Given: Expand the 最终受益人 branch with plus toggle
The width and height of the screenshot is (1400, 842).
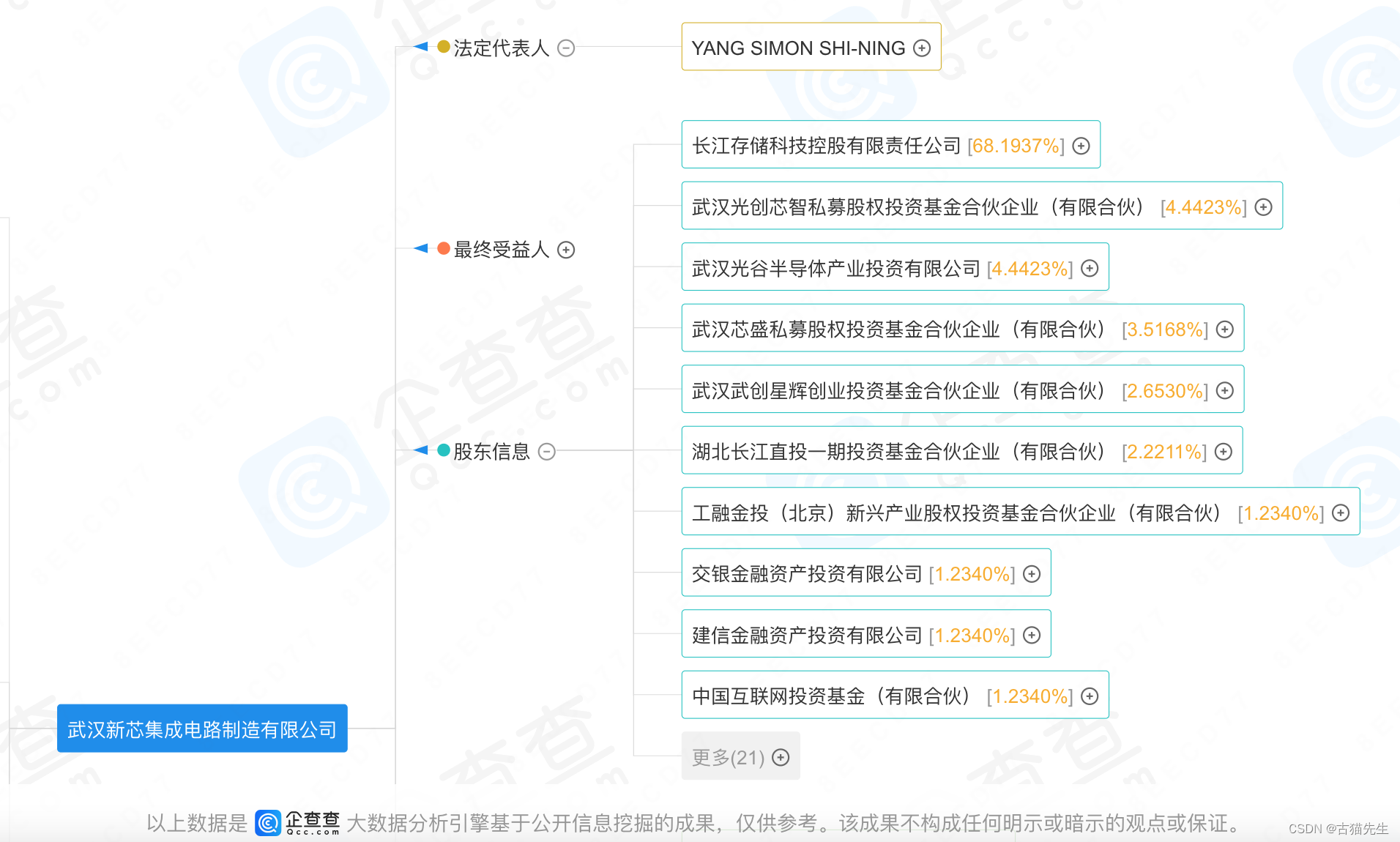Looking at the screenshot, I should pos(565,250).
